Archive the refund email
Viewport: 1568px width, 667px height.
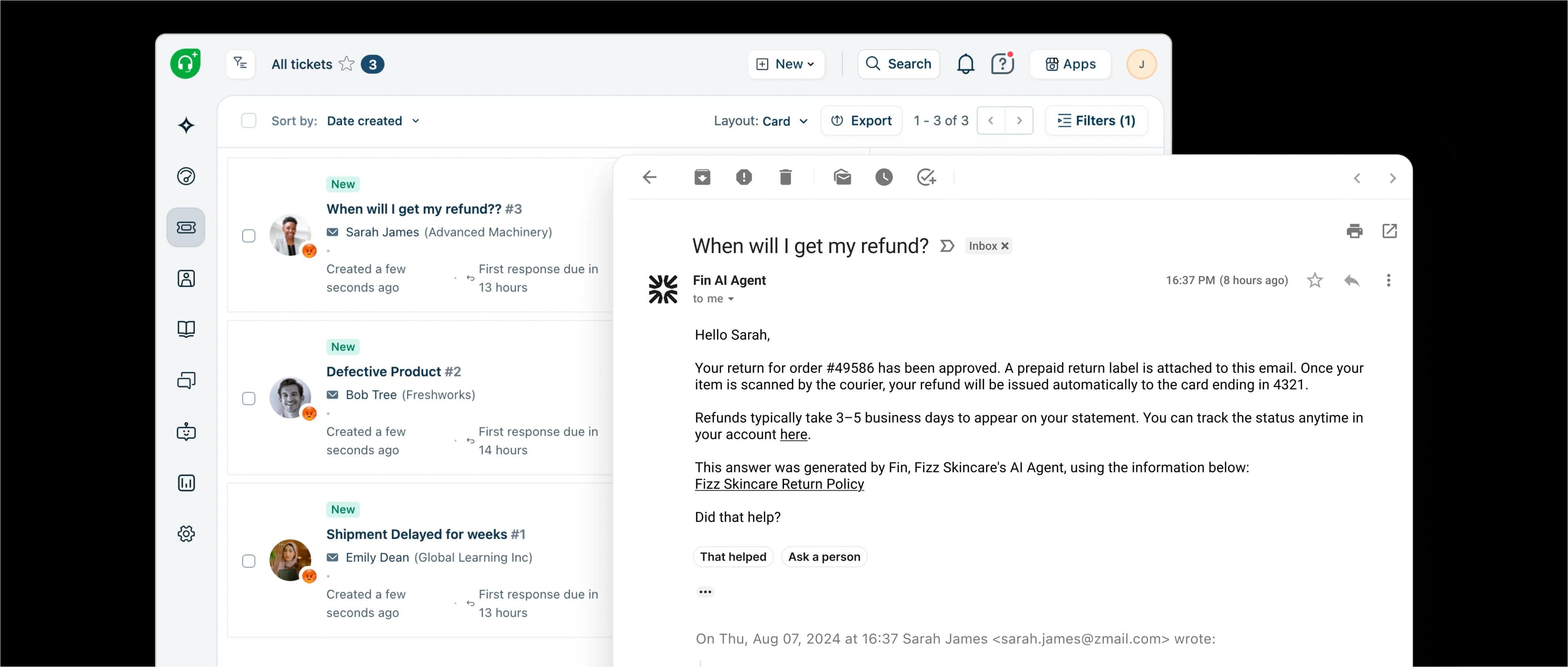tap(702, 177)
